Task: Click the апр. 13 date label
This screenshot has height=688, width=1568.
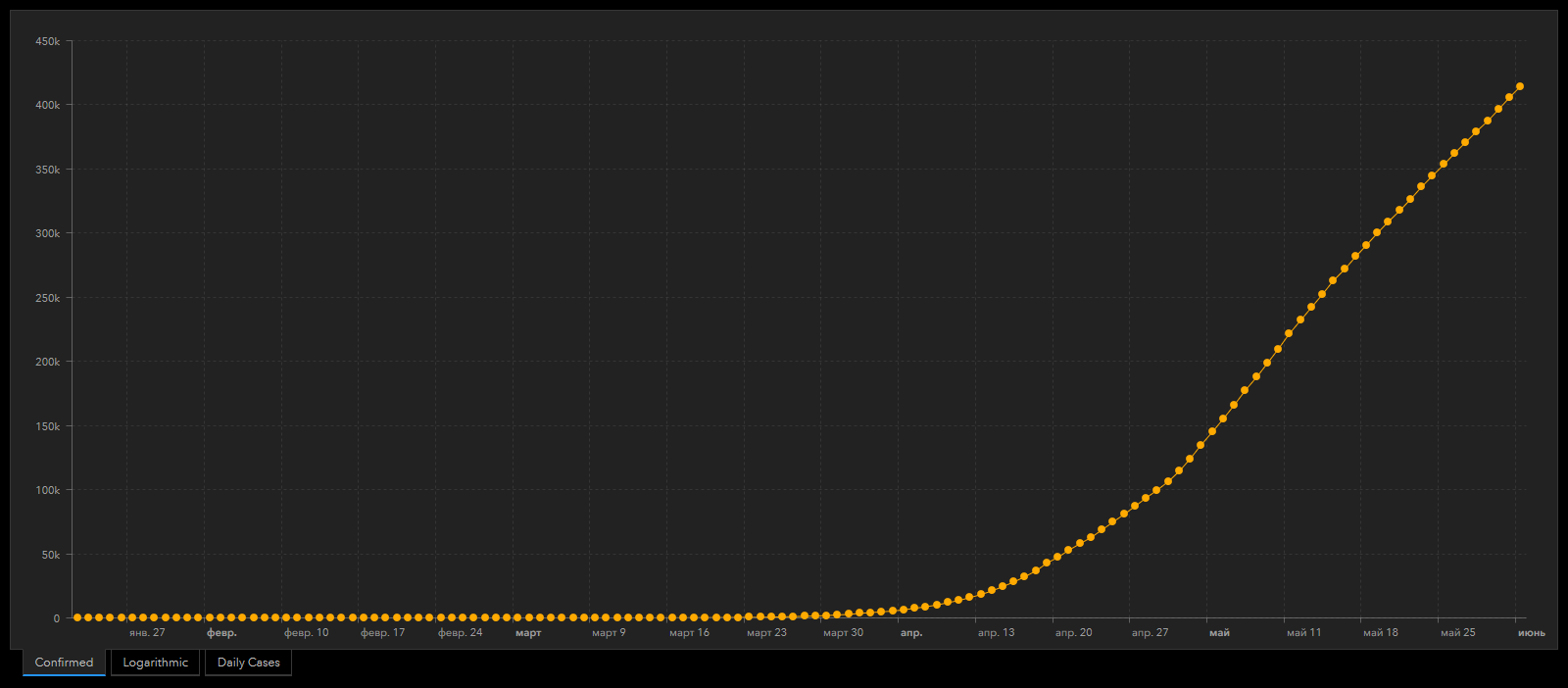Action: 996,633
